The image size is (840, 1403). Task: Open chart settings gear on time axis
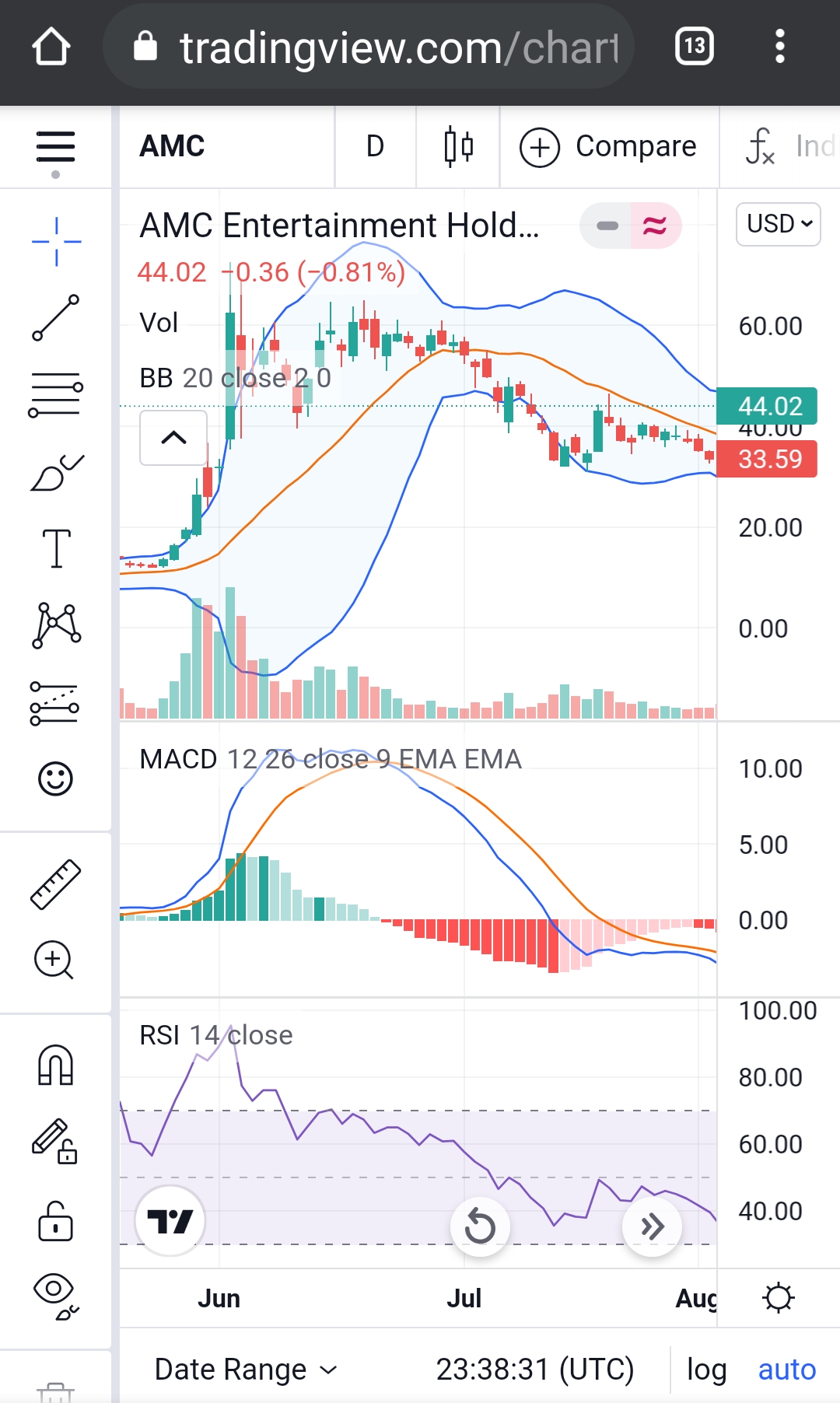click(x=779, y=1298)
